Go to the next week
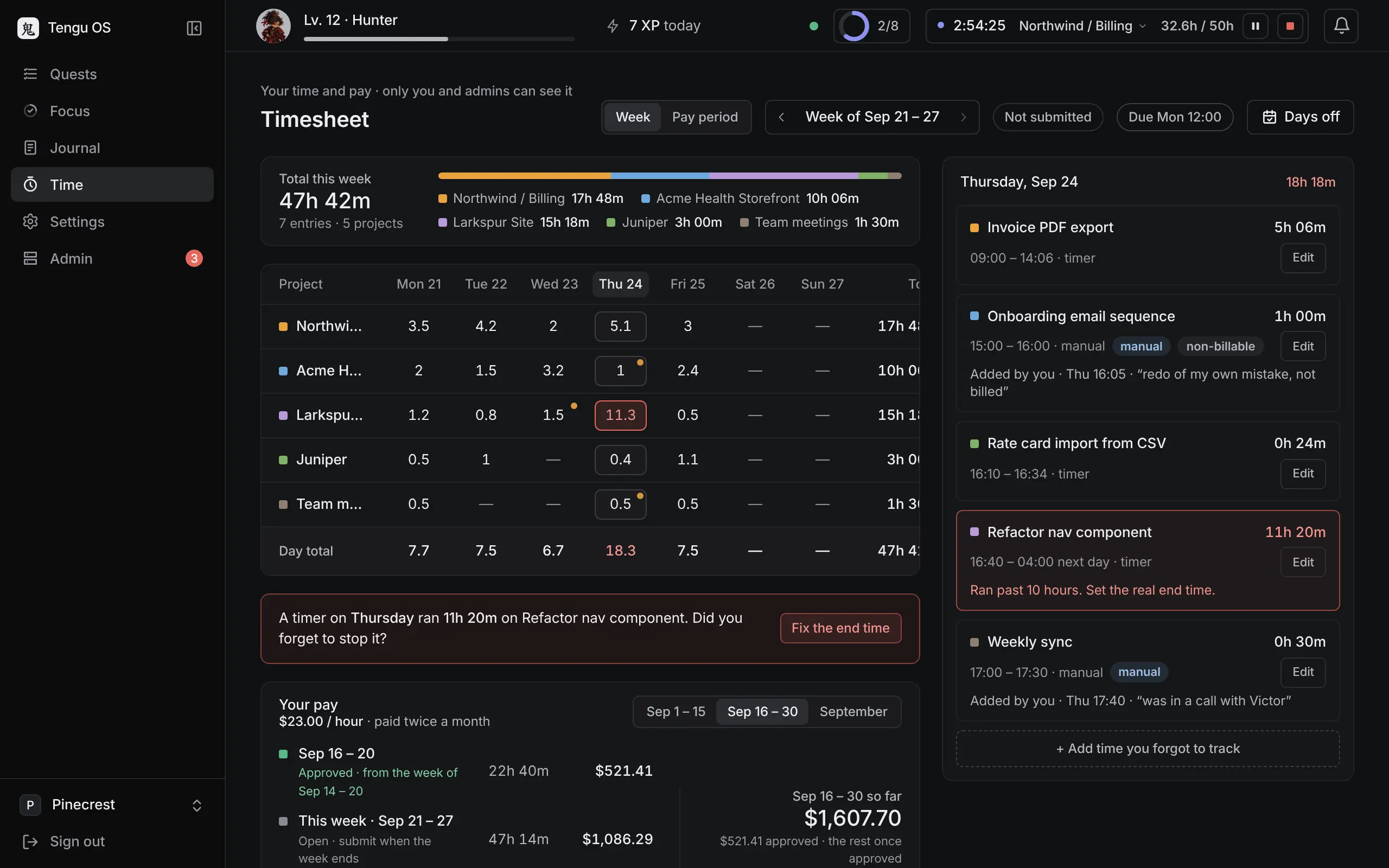Viewport: 1389px width, 868px height. point(963,117)
